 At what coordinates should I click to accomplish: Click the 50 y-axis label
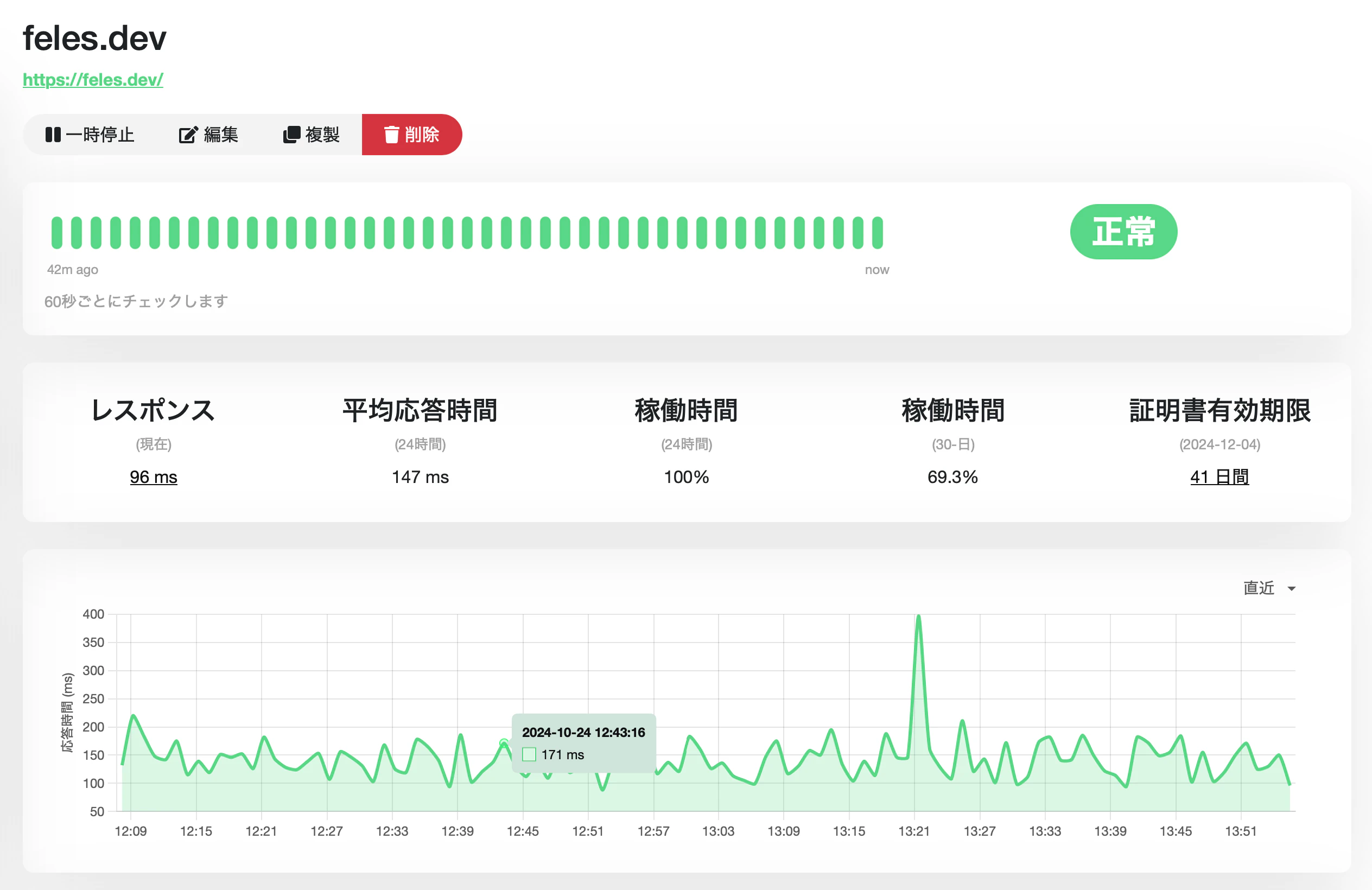(x=97, y=812)
